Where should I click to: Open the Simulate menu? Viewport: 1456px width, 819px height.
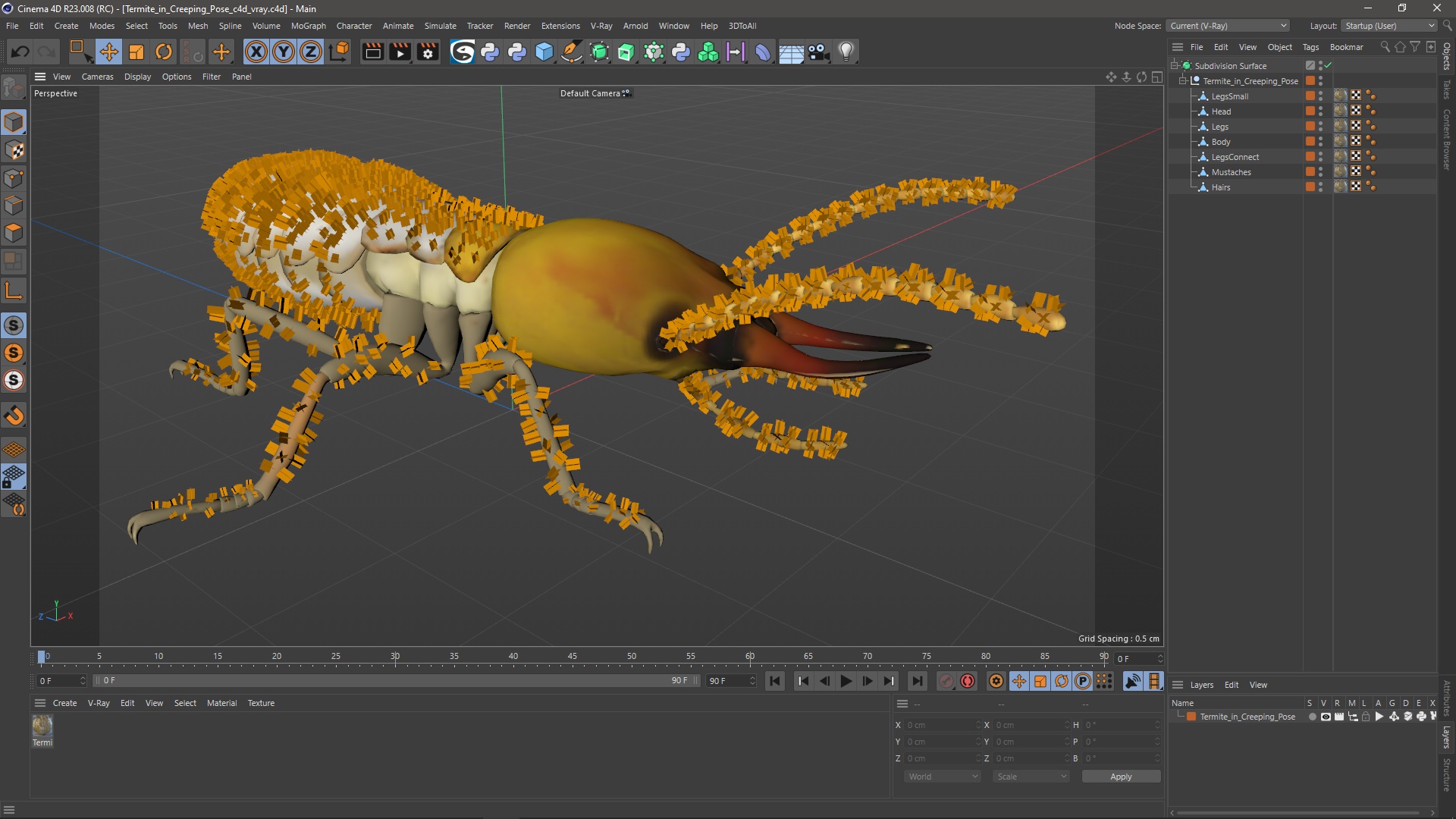439,25
